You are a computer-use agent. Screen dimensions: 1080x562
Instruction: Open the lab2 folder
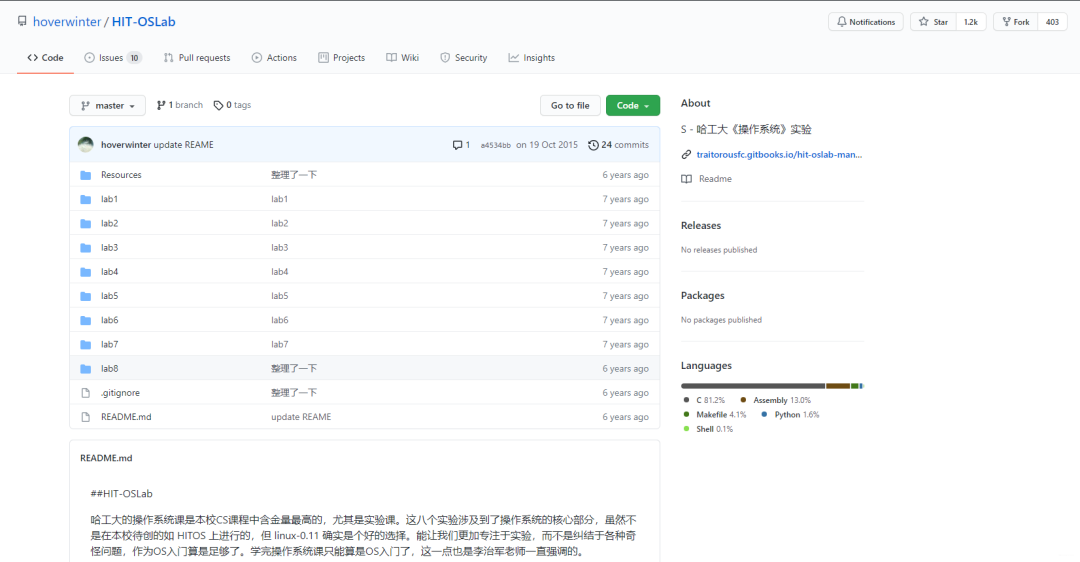point(110,223)
